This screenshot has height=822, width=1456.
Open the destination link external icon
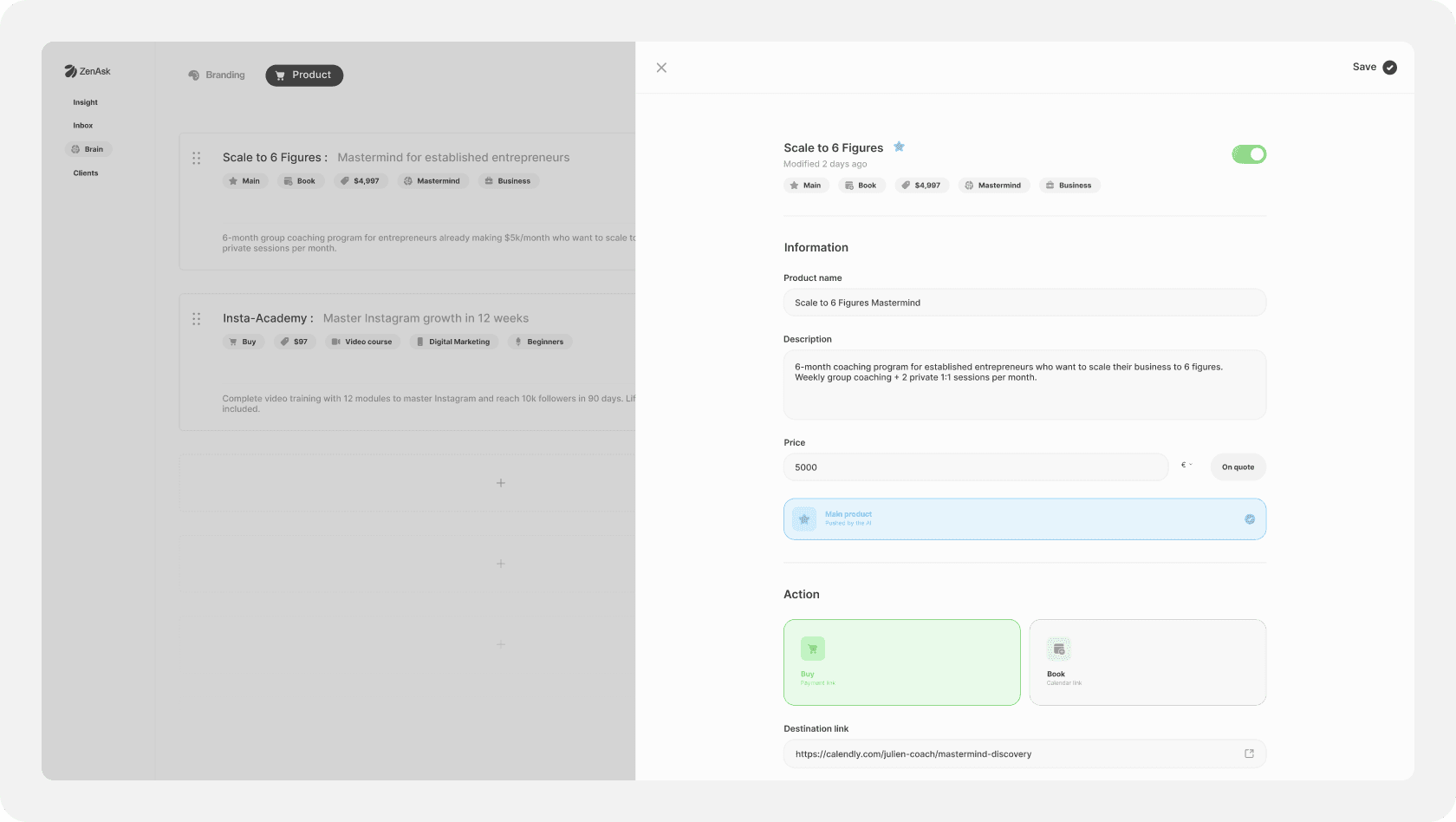click(x=1249, y=753)
